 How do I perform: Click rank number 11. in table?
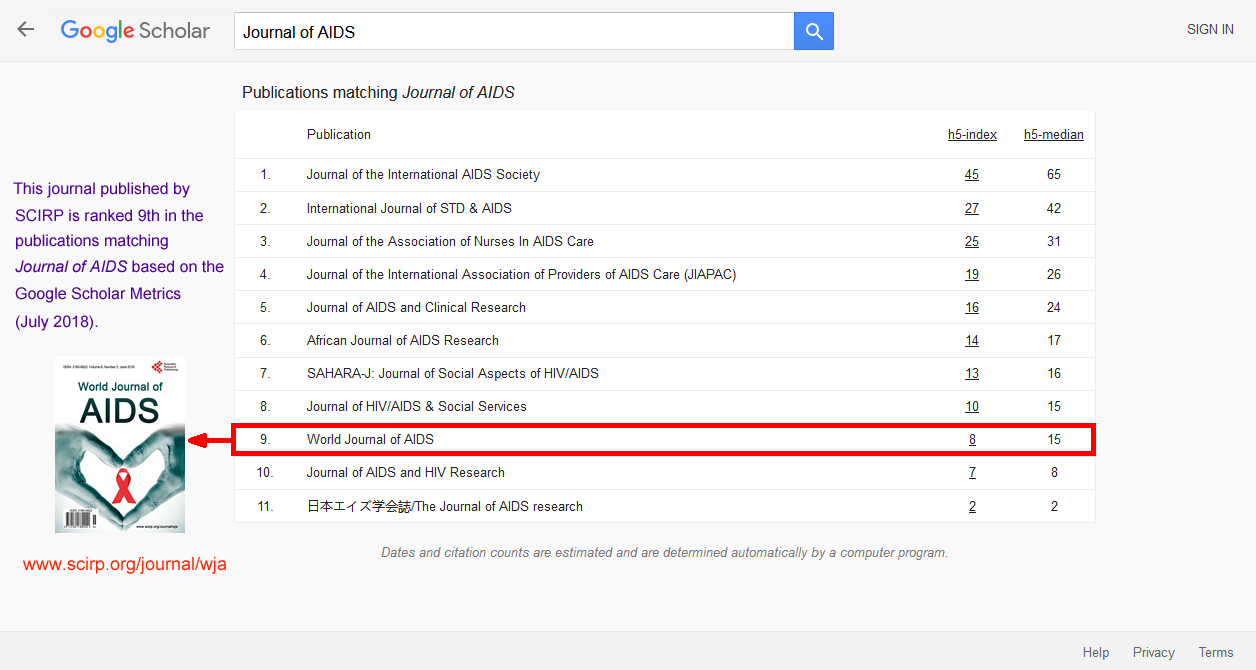coord(265,507)
